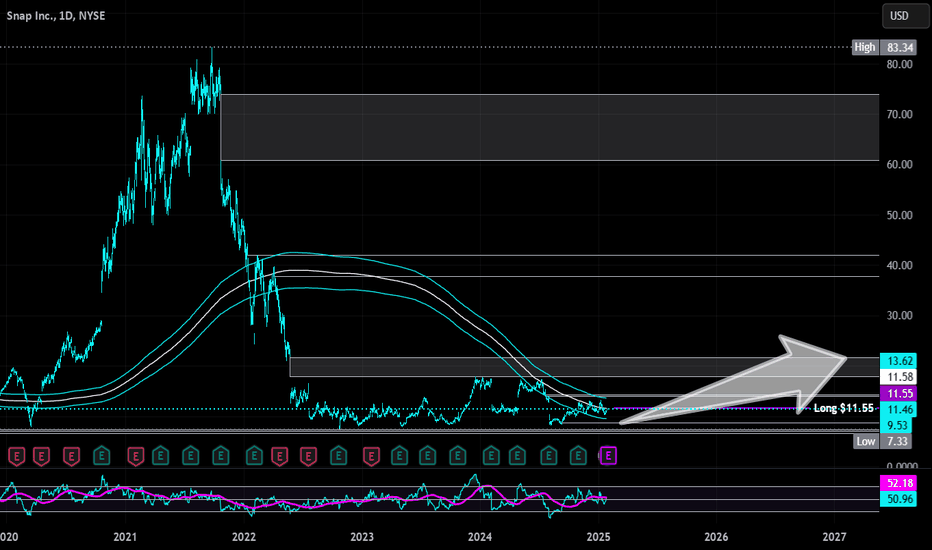Click the 80.00 price axis label

tap(899, 64)
